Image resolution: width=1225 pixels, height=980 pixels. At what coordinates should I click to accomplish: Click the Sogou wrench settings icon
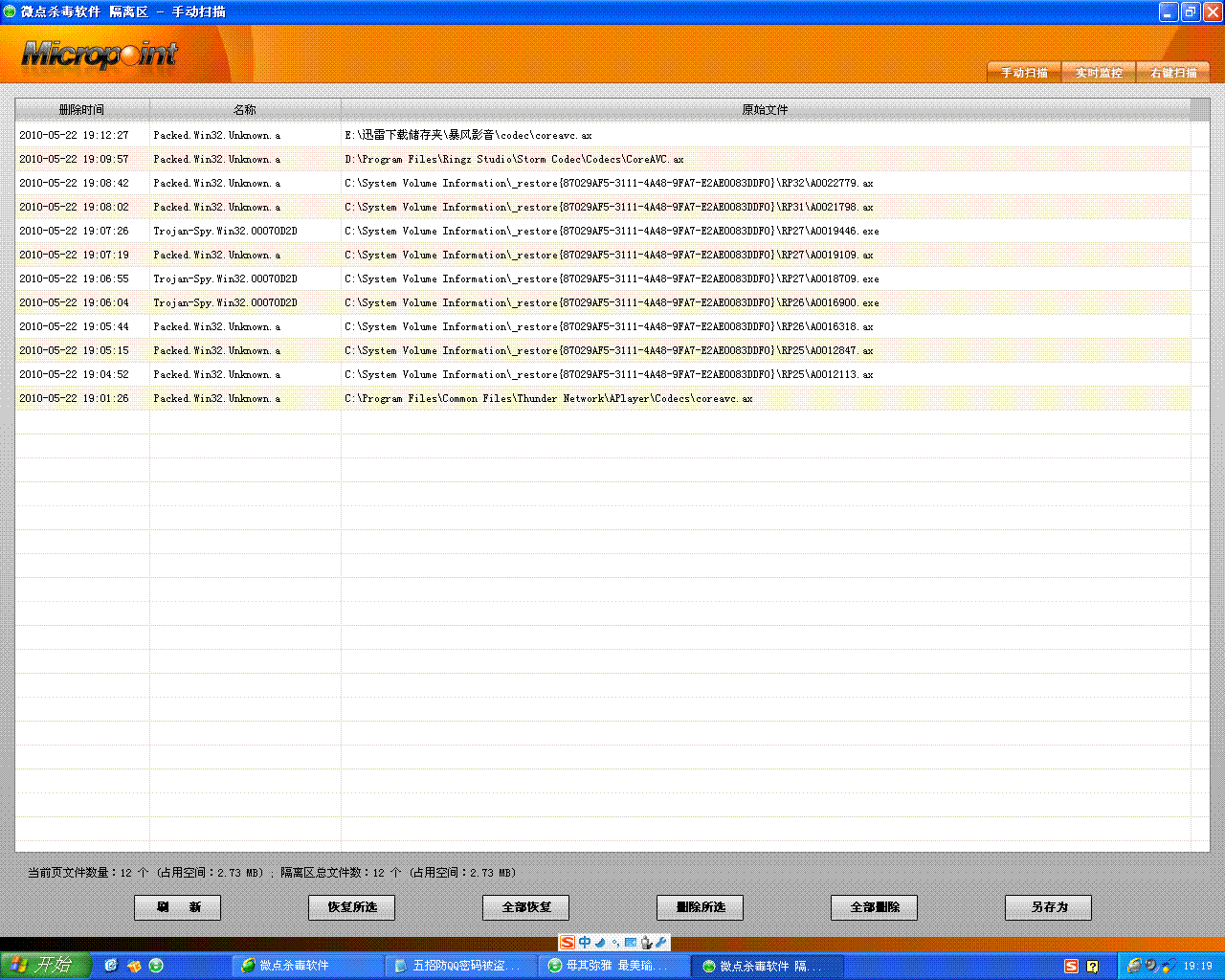[x=661, y=943]
